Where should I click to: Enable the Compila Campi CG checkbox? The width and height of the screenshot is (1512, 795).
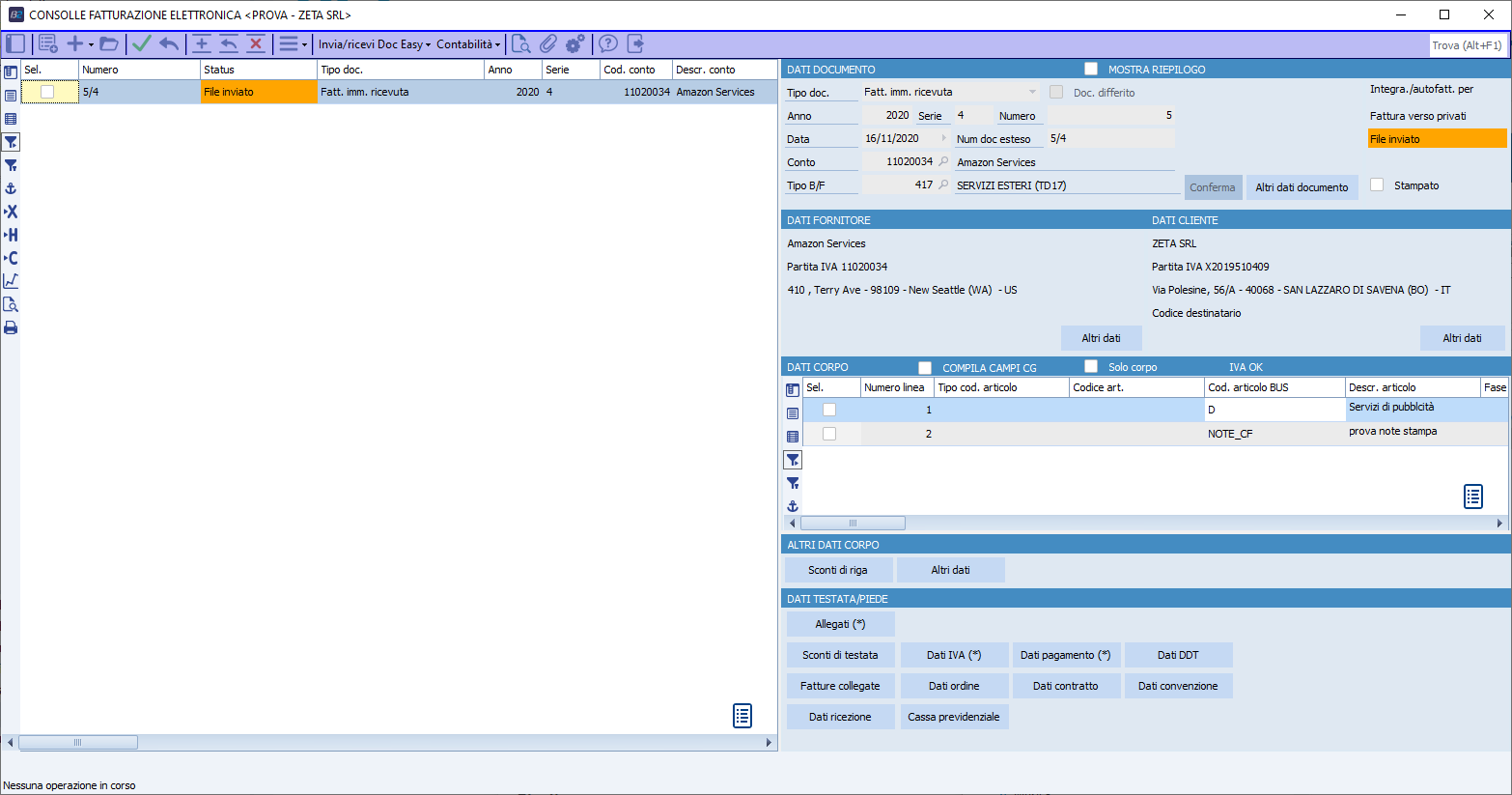pyautogui.click(x=925, y=367)
